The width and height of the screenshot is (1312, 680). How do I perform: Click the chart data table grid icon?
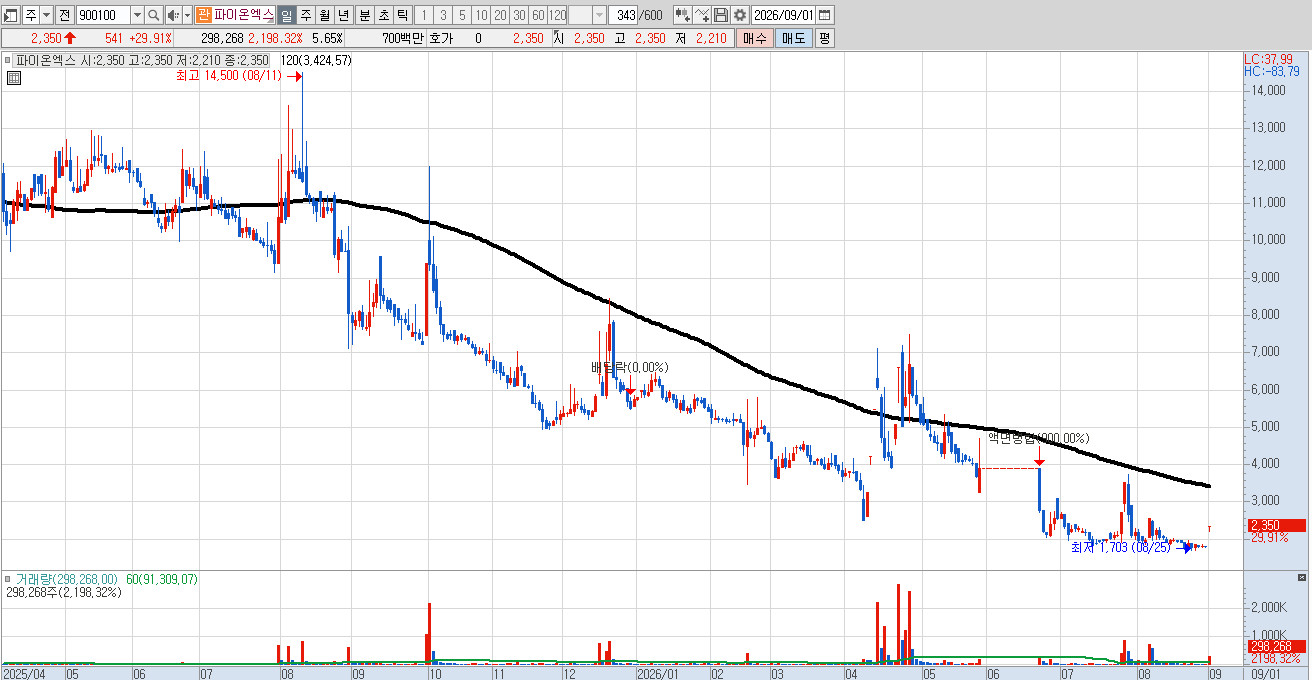click(x=14, y=76)
